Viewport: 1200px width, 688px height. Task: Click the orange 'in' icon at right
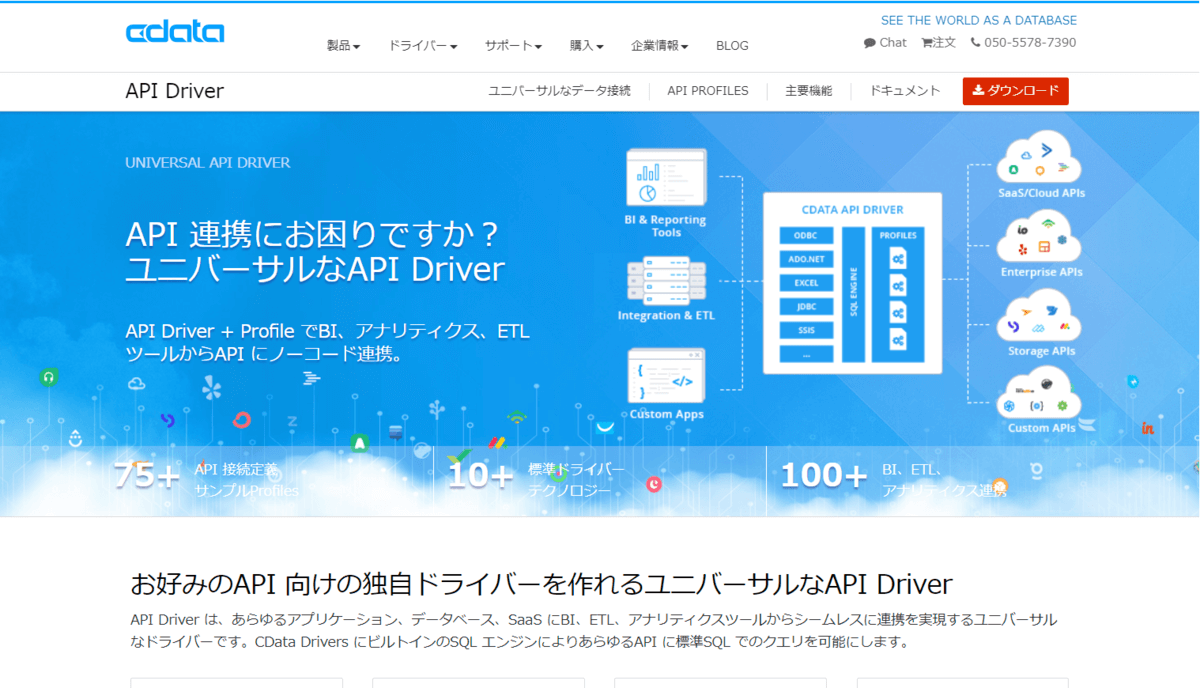(x=1149, y=429)
